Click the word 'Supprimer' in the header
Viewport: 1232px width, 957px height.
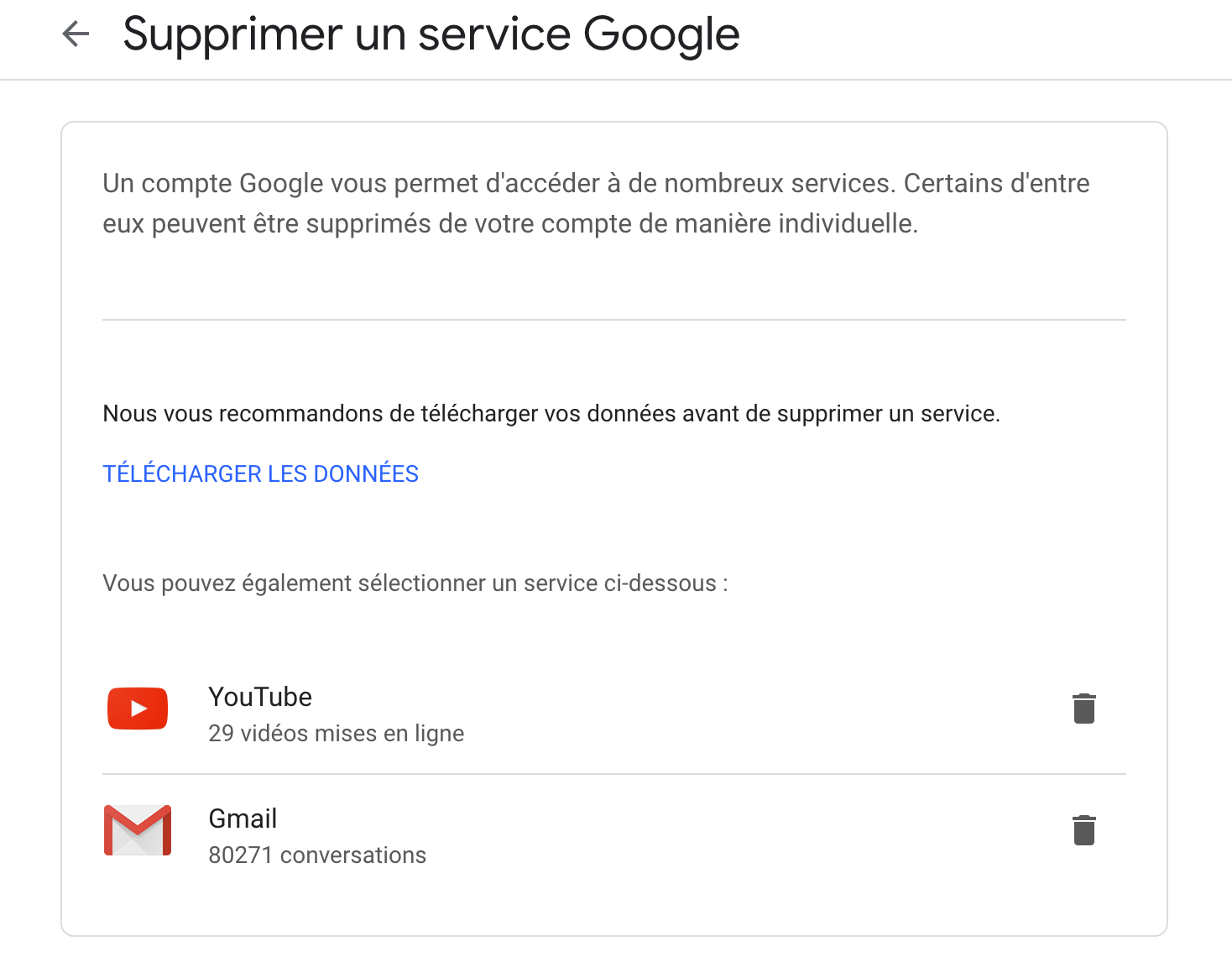point(233,34)
